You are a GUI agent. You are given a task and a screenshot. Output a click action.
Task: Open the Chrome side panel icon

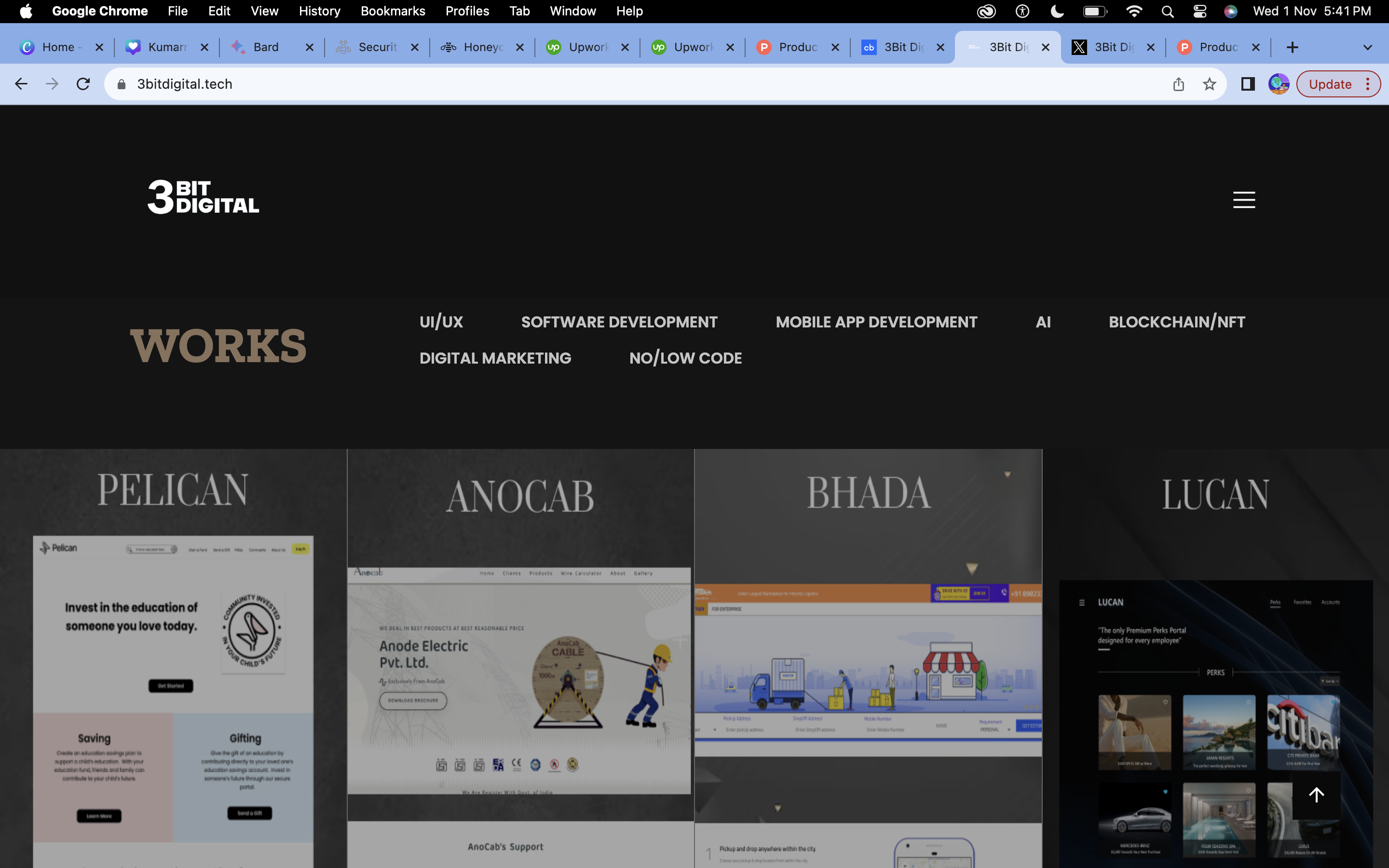pos(1247,84)
